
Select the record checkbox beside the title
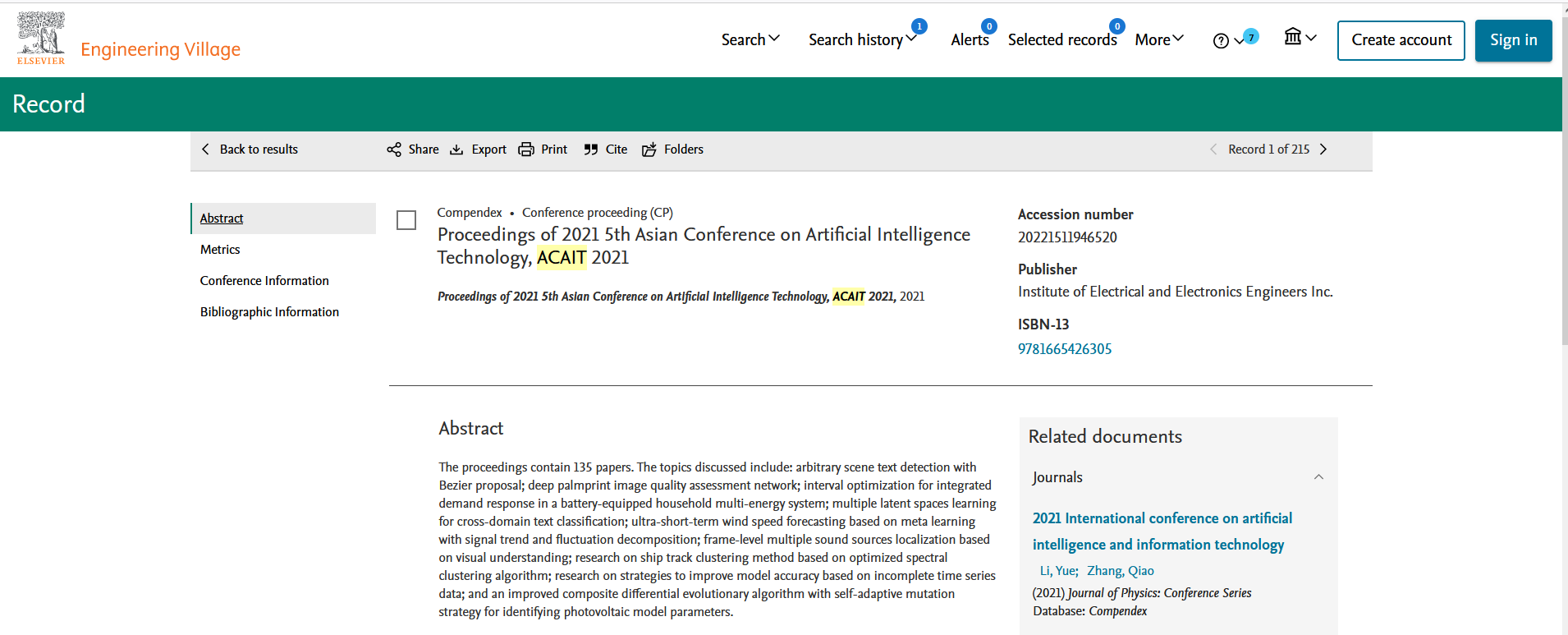(x=406, y=220)
